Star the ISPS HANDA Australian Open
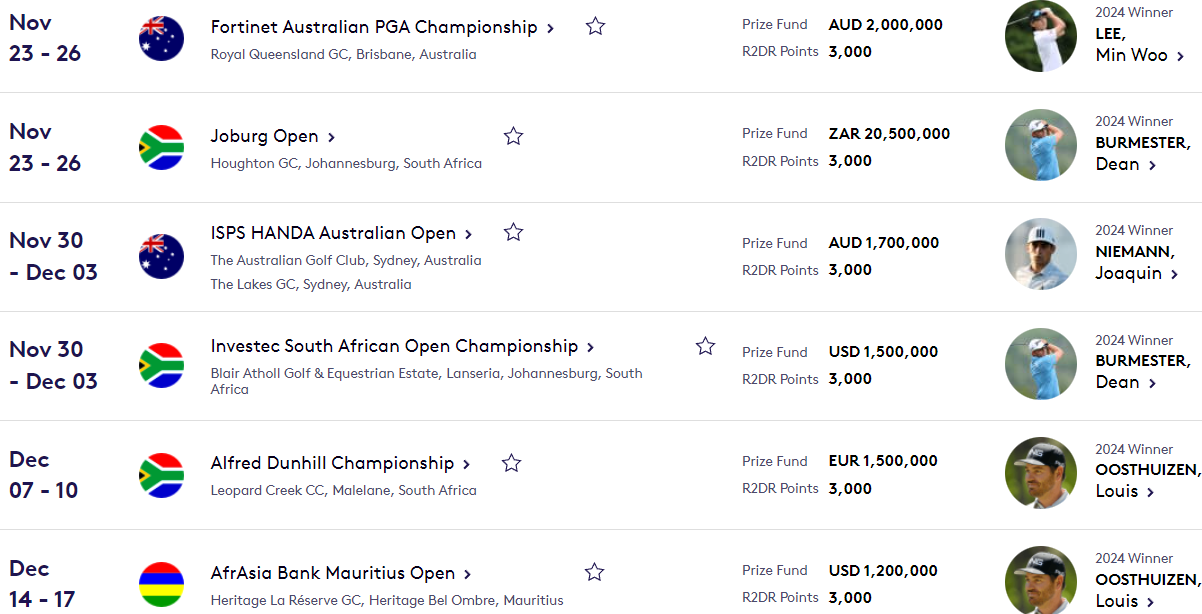 pos(513,232)
